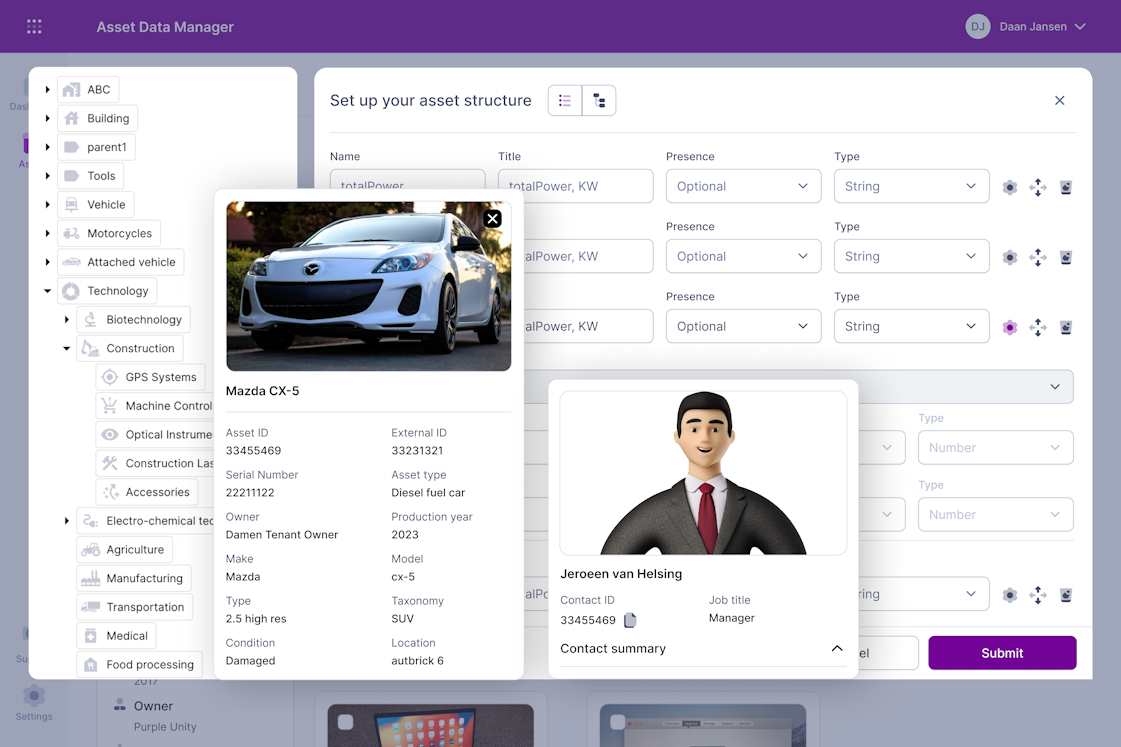Expand the Attached vehicle node arrow
1121x747 pixels.
pos(47,262)
